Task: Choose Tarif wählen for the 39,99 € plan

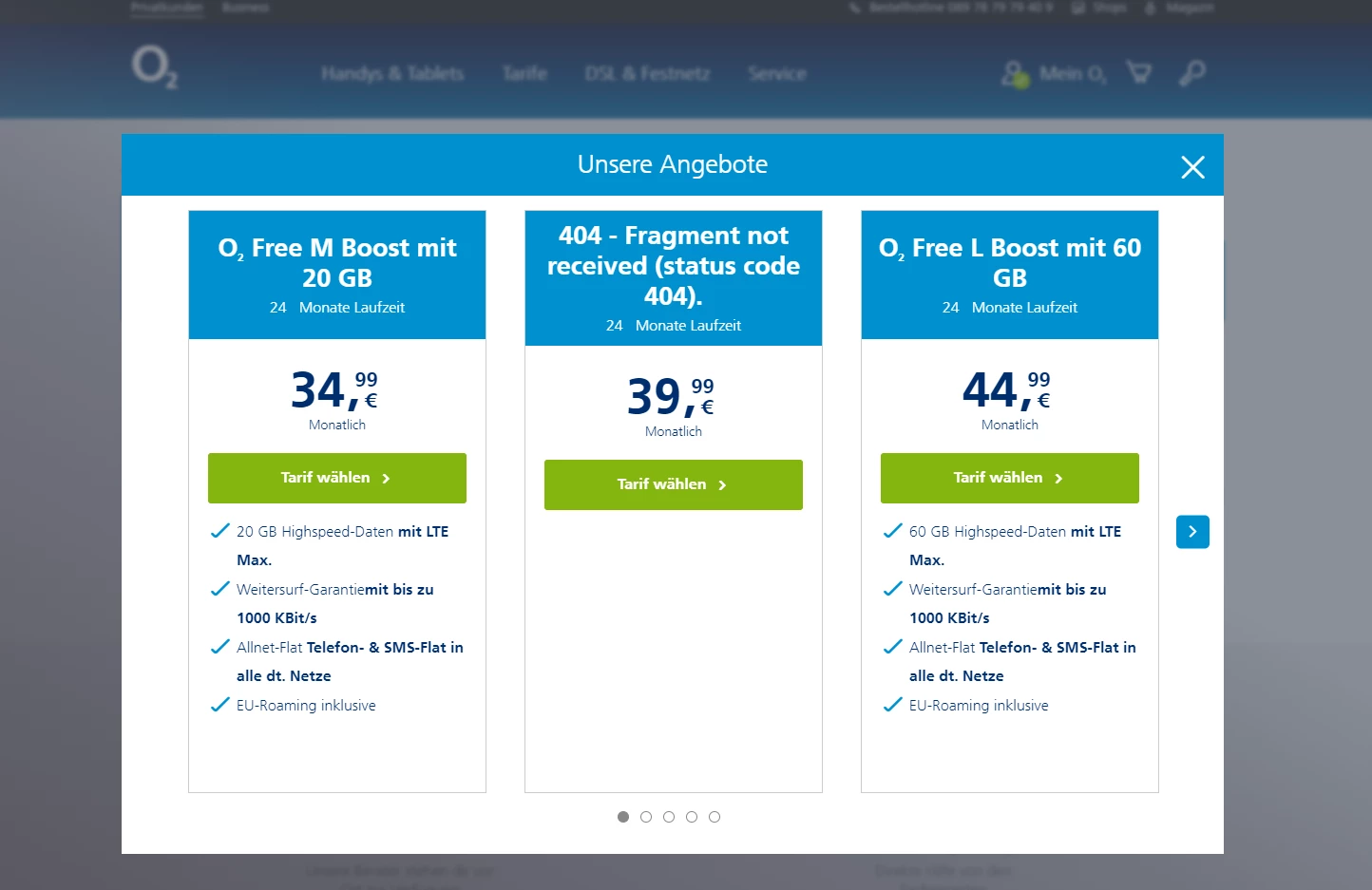Action: tap(674, 484)
